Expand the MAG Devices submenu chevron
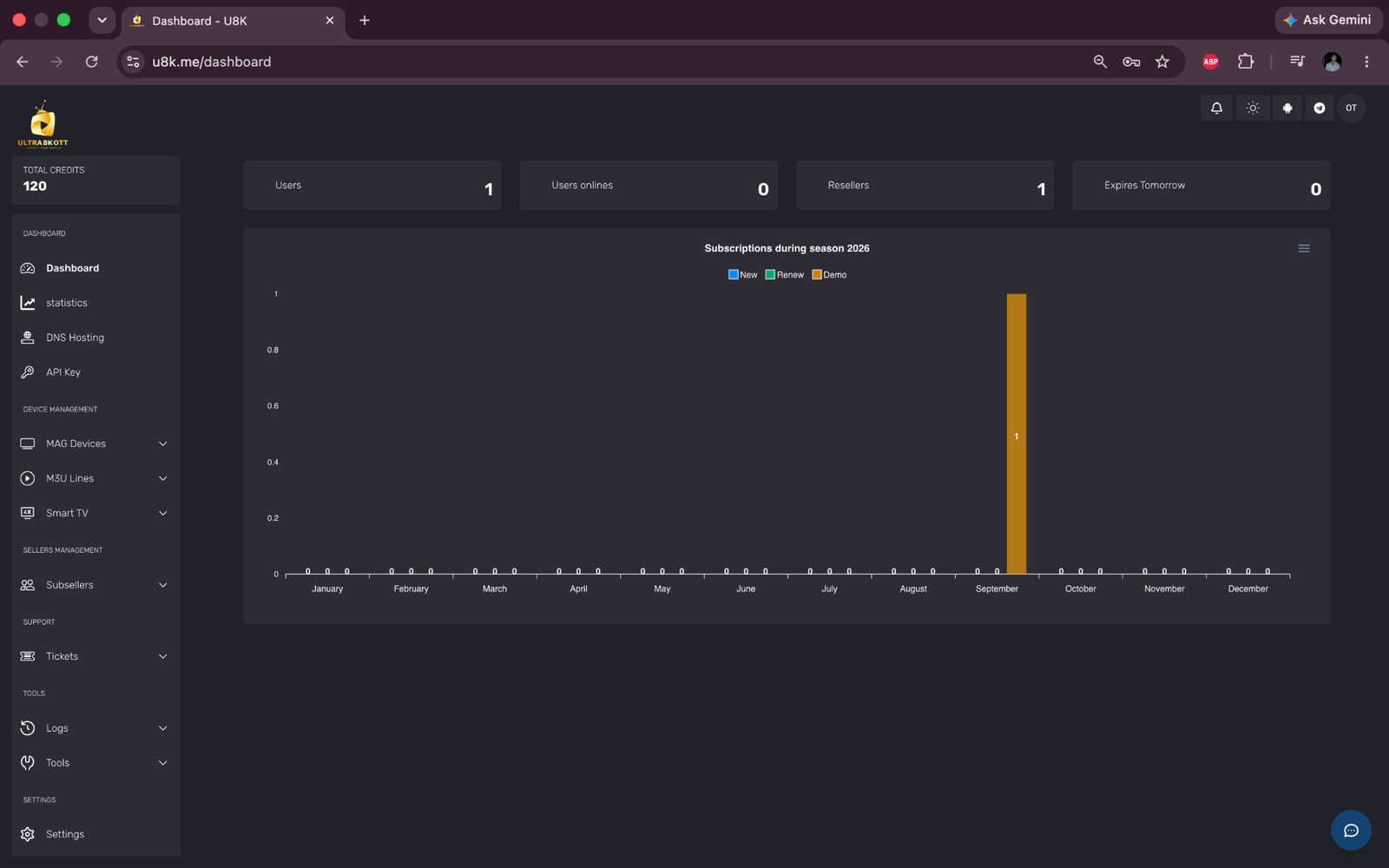1389x868 pixels. pyautogui.click(x=162, y=444)
